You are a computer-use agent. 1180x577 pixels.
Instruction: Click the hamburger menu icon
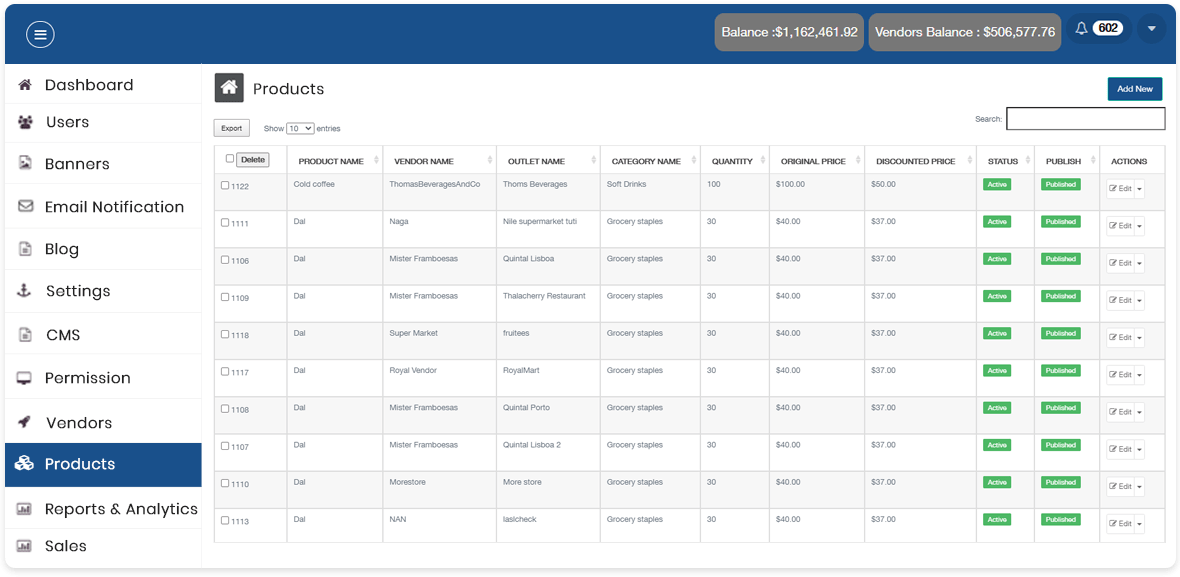(x=40, y=34)
